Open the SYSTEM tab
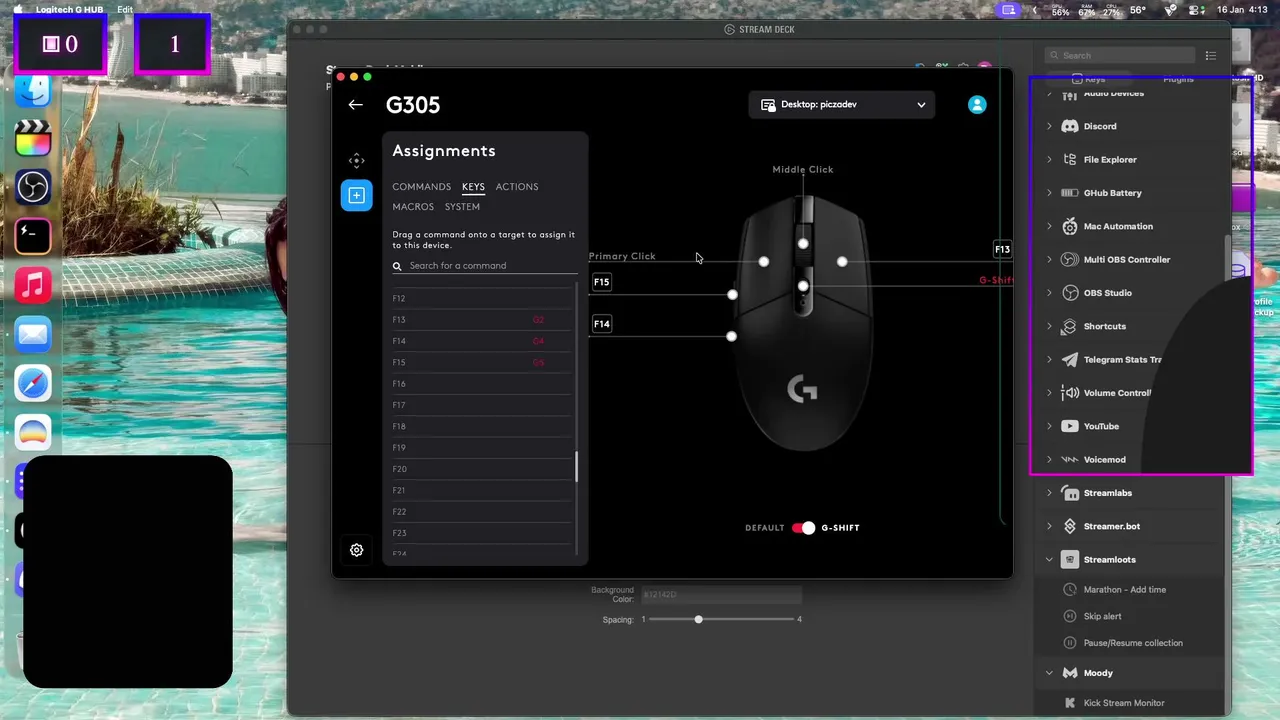This screenshot has height=720, width=1280. point(462,207)
